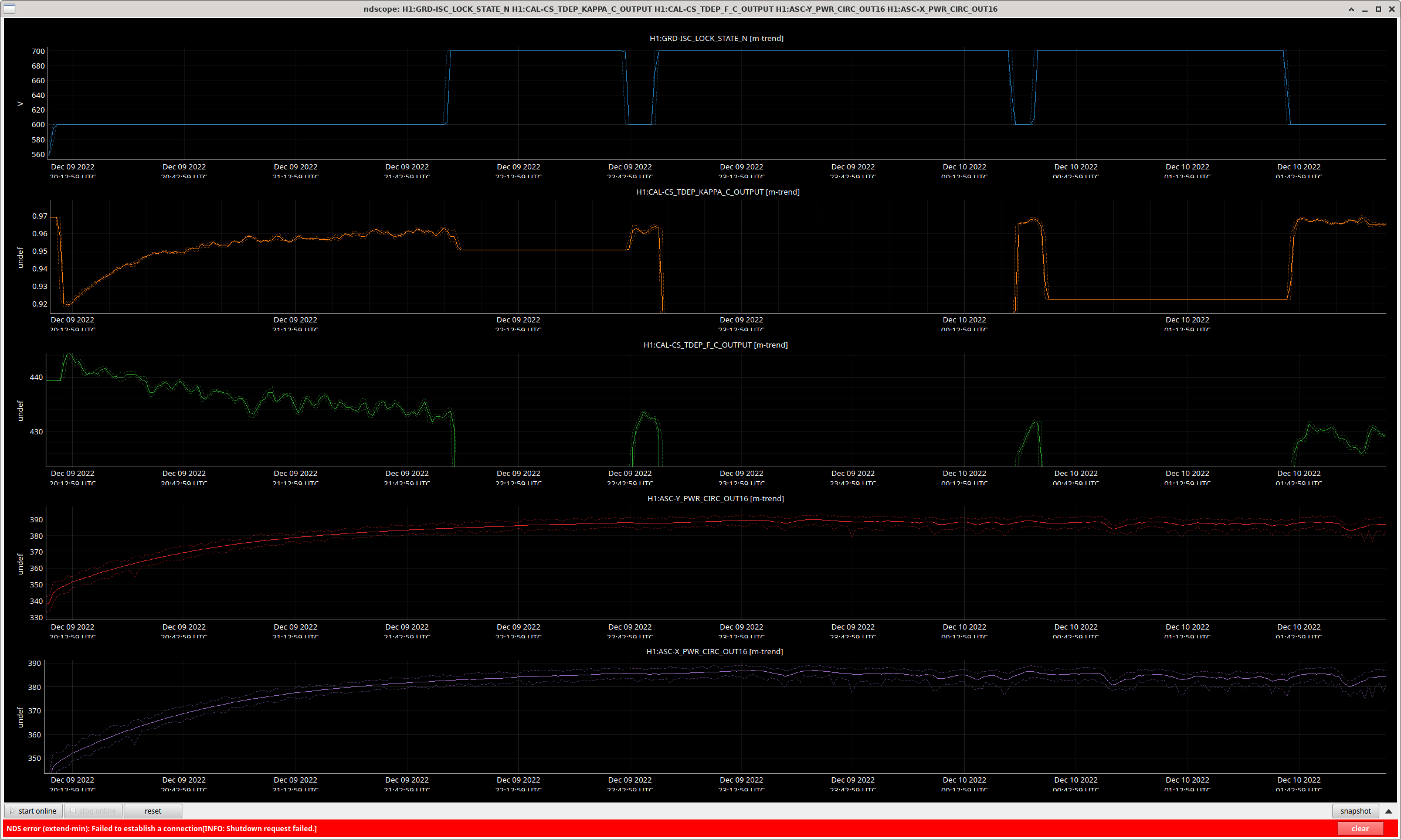Click the H1:GRD-ISC_LOCK_STATE_N plot title

click(716, 38)
